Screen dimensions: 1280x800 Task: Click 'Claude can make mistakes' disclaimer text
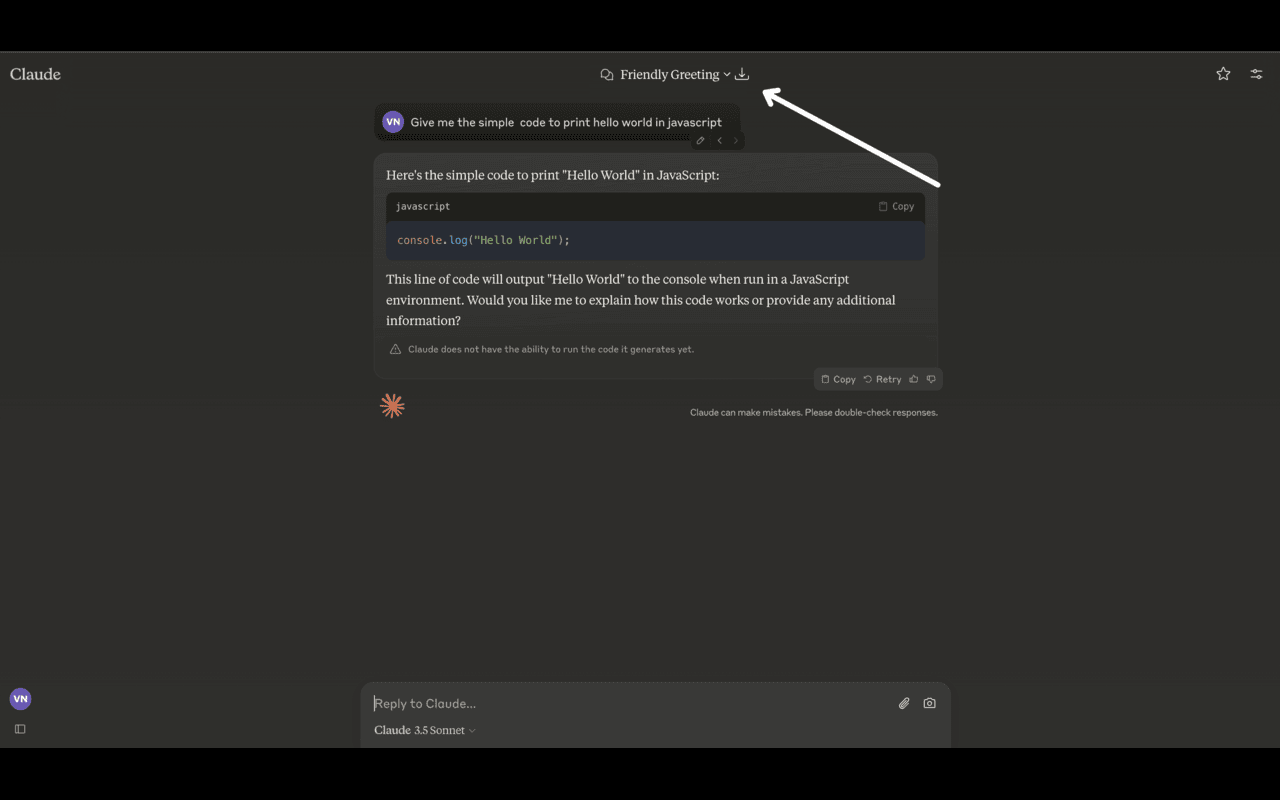click(814, 412)
